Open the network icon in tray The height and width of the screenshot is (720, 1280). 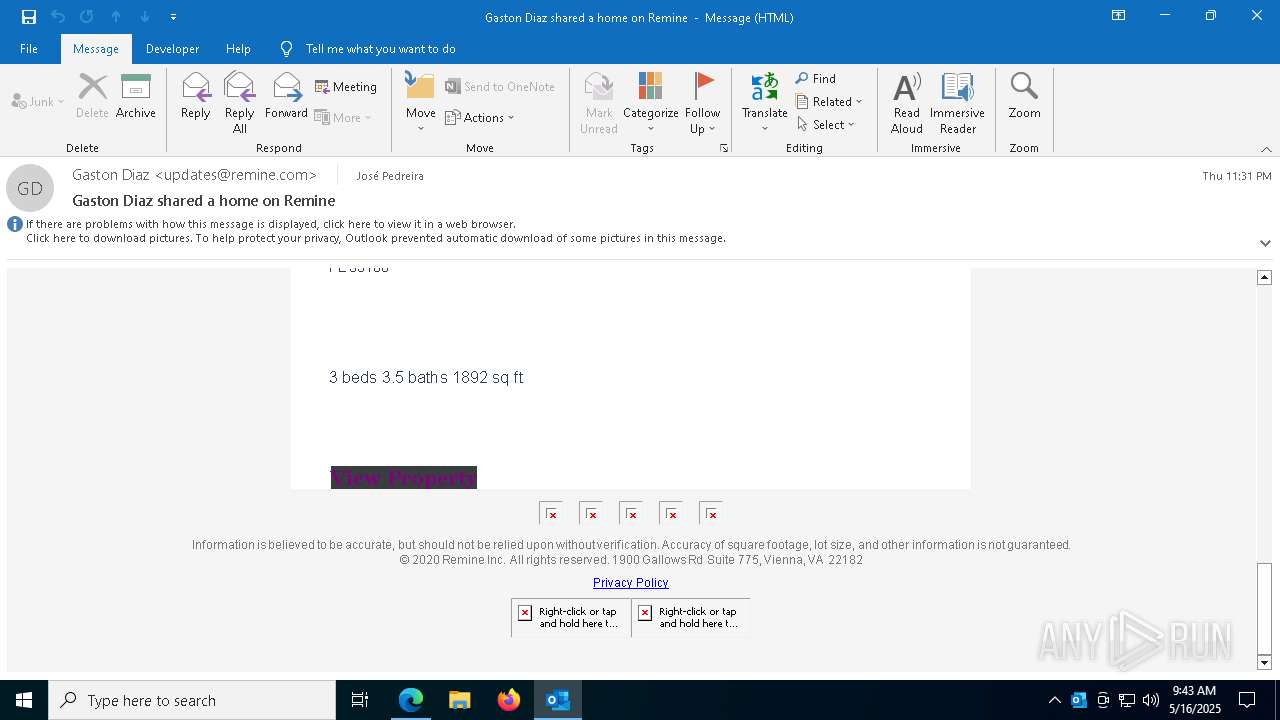(x=1127, y=700)
